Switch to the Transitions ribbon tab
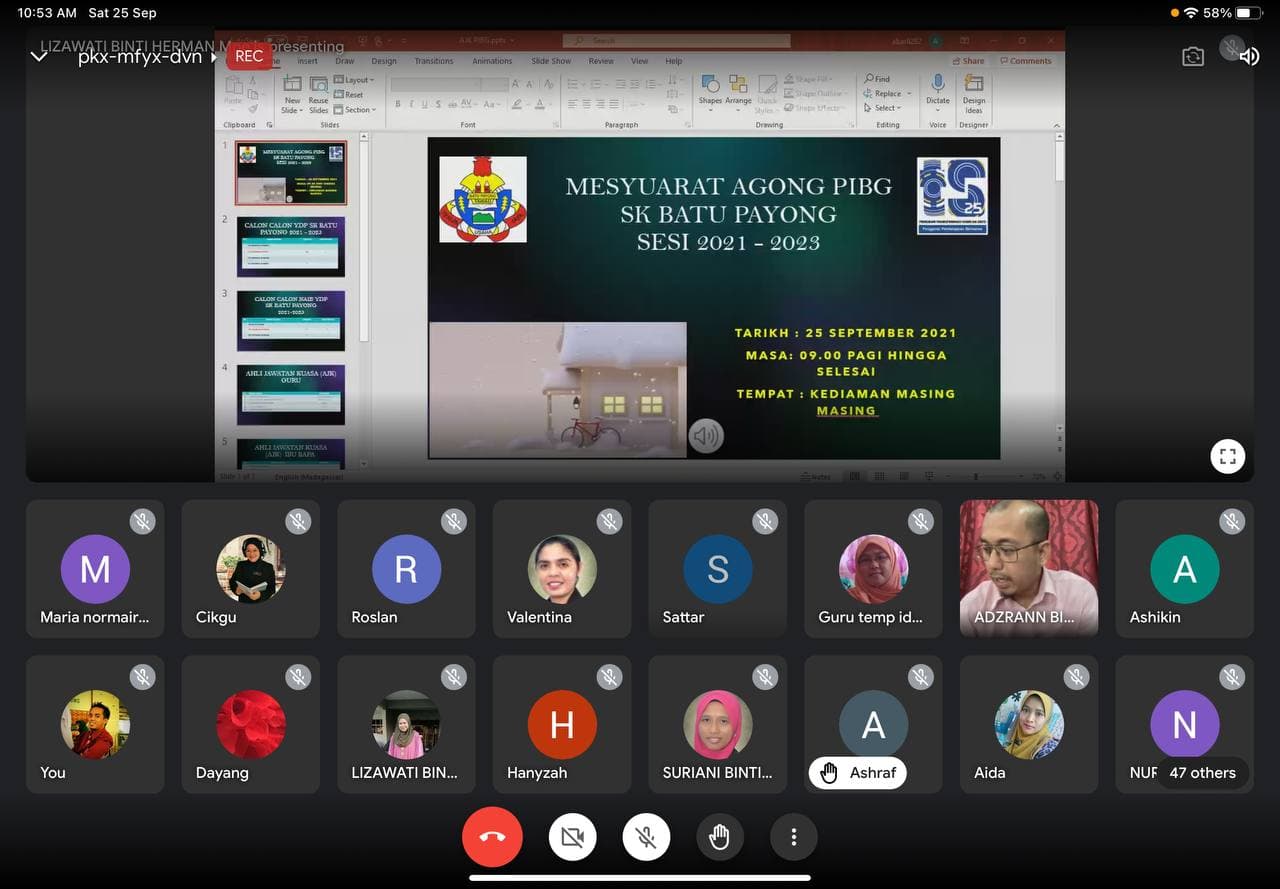The height and width of the screenshot is (889, 1280). tap(434, 61)
